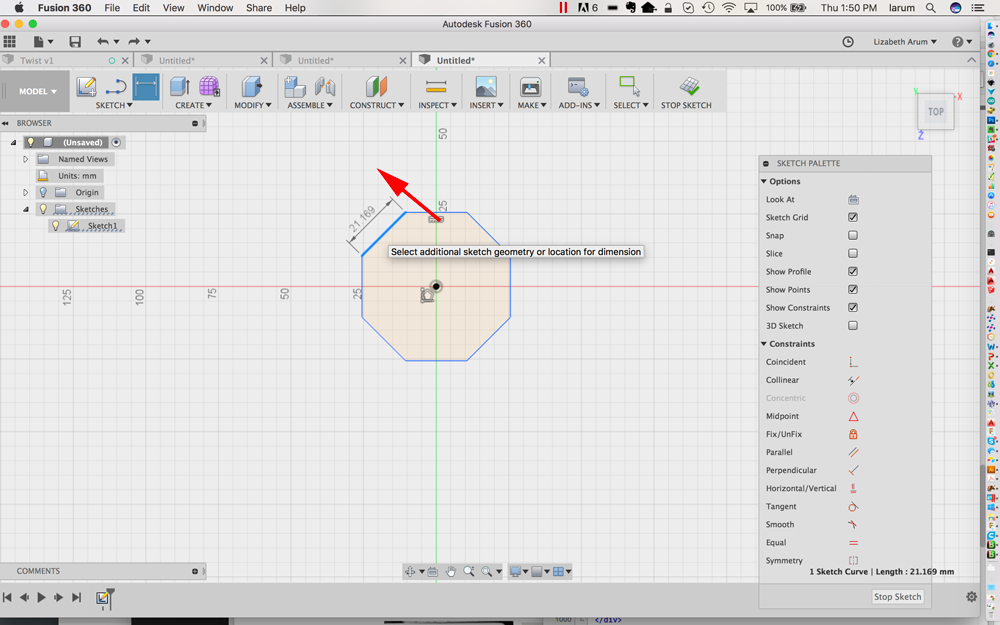The image size is (1000, 625).
Task: Apply the Tangent constraint
Action: pos(853,506)
